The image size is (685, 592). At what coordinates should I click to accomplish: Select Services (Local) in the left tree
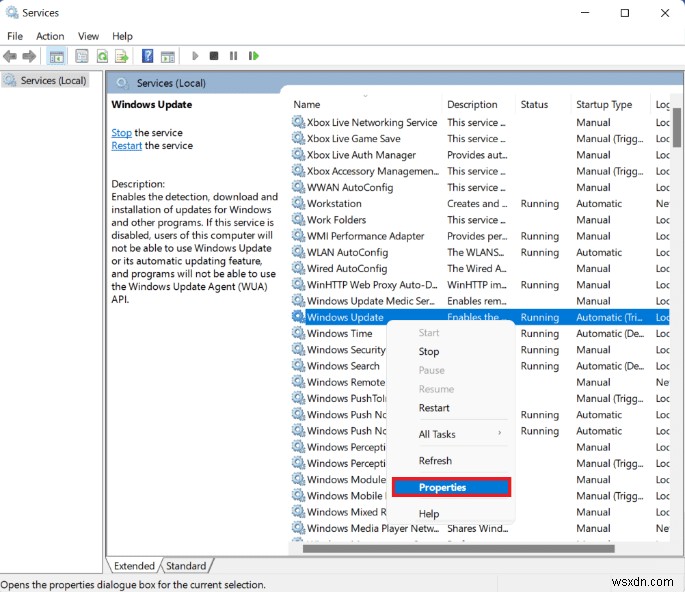coord(53,80)
